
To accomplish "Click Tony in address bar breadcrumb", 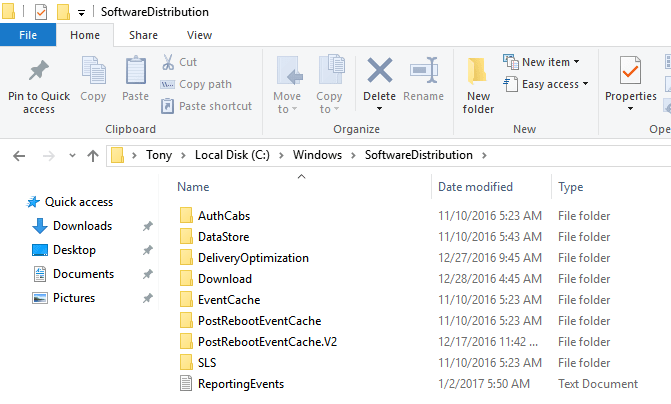I will point(159,155).
